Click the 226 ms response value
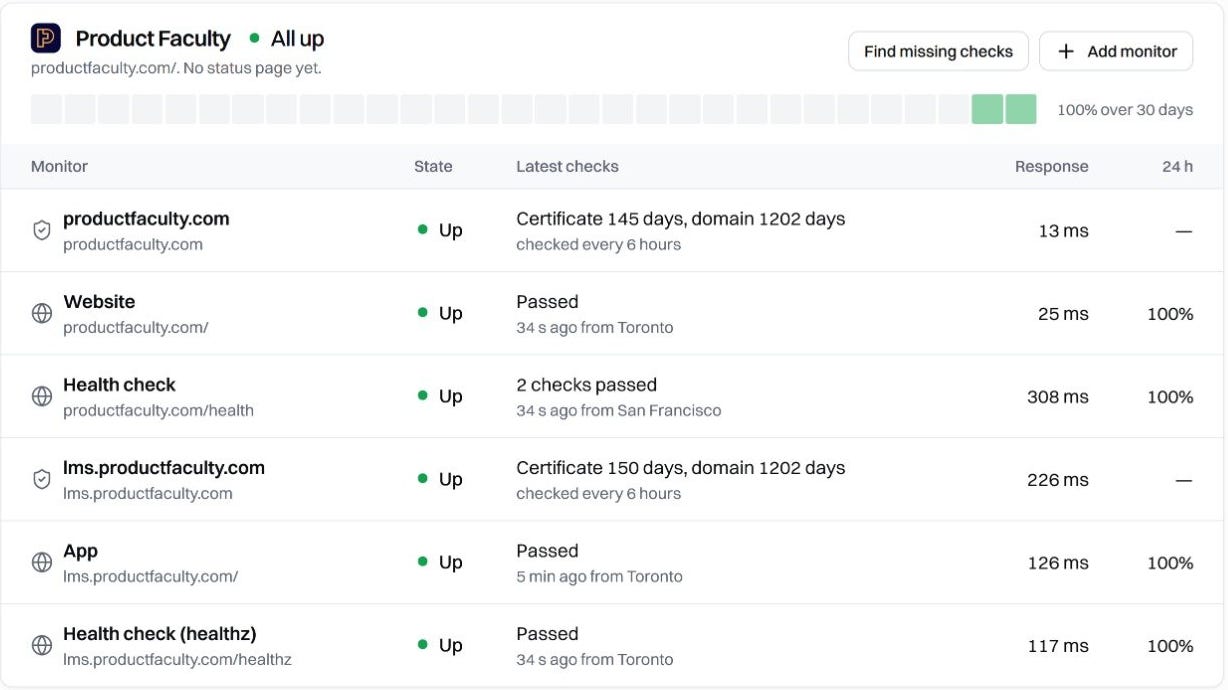 [1058, 480]
